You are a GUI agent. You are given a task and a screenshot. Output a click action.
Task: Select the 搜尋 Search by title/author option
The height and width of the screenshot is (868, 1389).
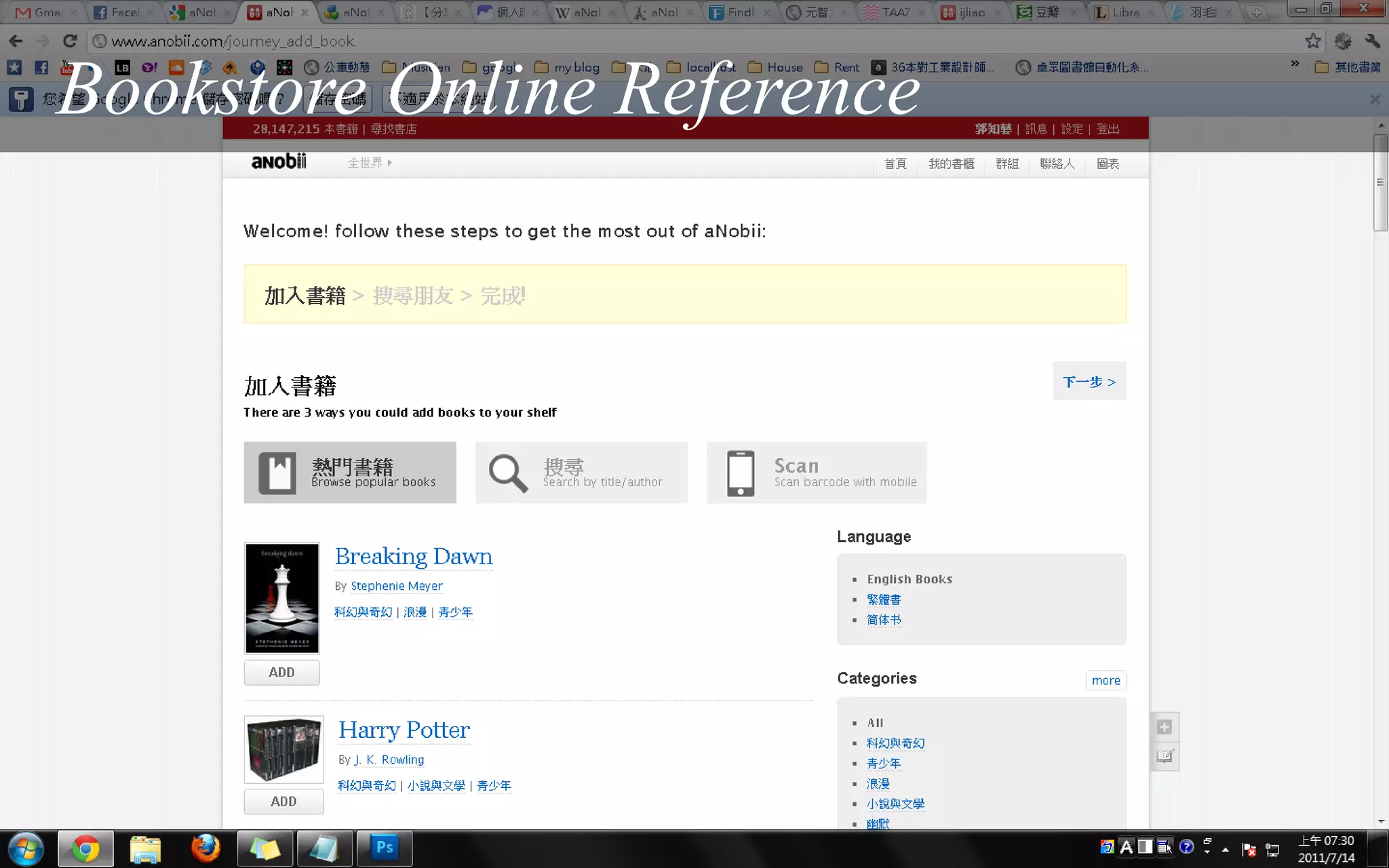coord(581,473)
